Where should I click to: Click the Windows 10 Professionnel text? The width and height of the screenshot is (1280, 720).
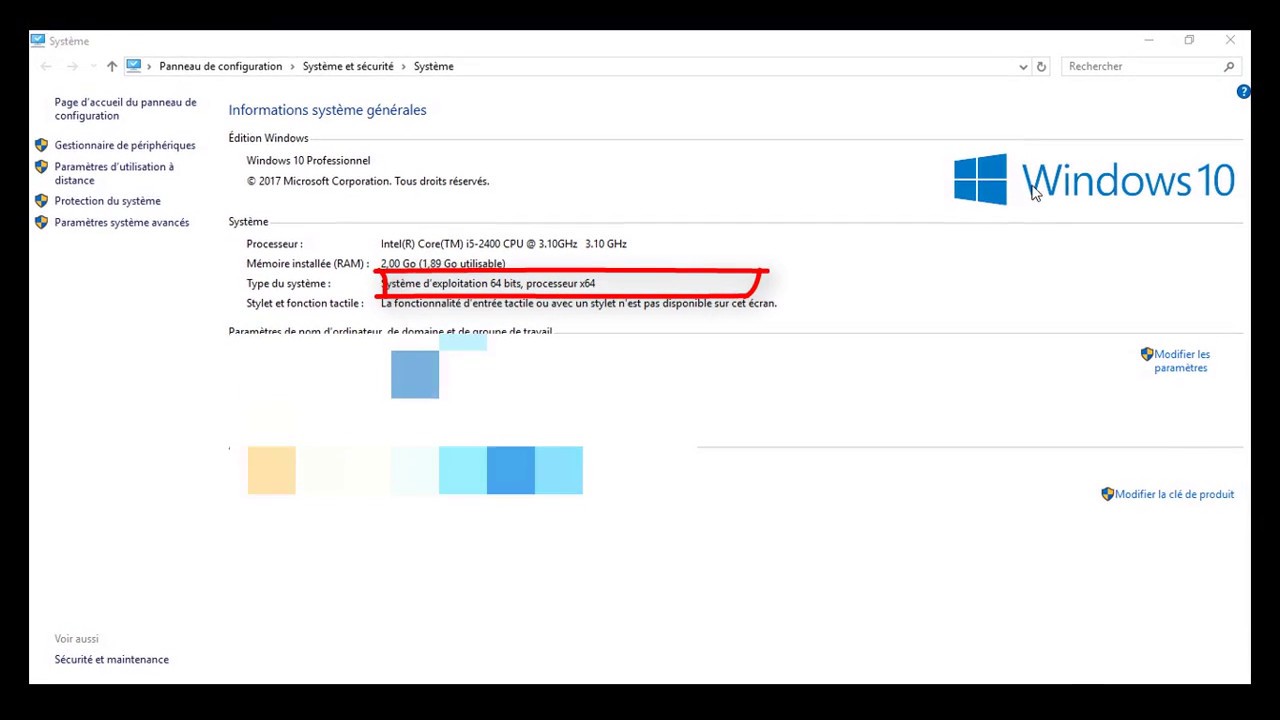click(308, 160)
